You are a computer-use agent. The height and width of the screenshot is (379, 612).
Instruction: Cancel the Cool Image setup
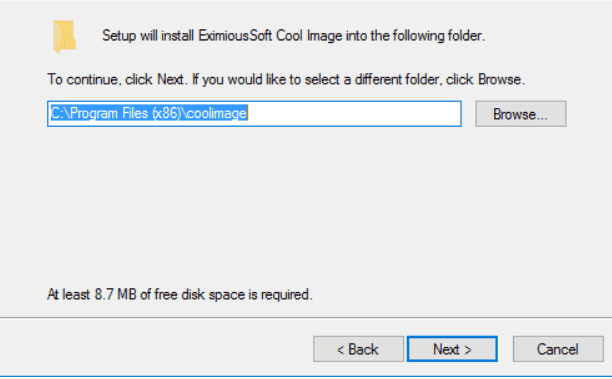click(x=558, y=349)
